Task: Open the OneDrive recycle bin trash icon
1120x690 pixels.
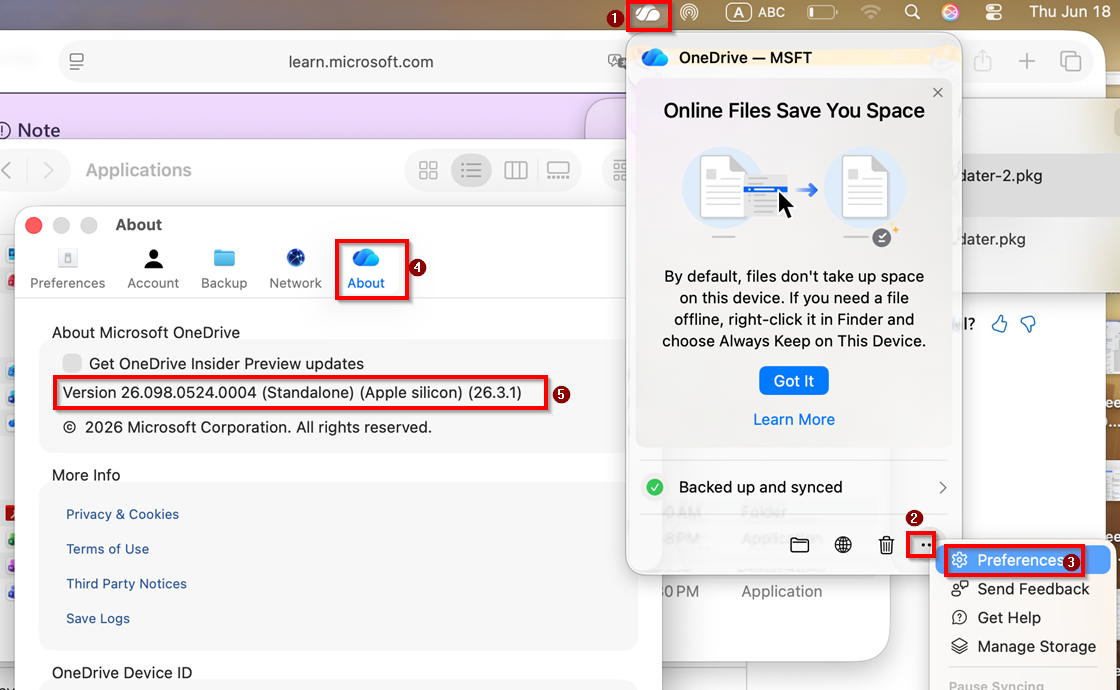Action: 886,545
